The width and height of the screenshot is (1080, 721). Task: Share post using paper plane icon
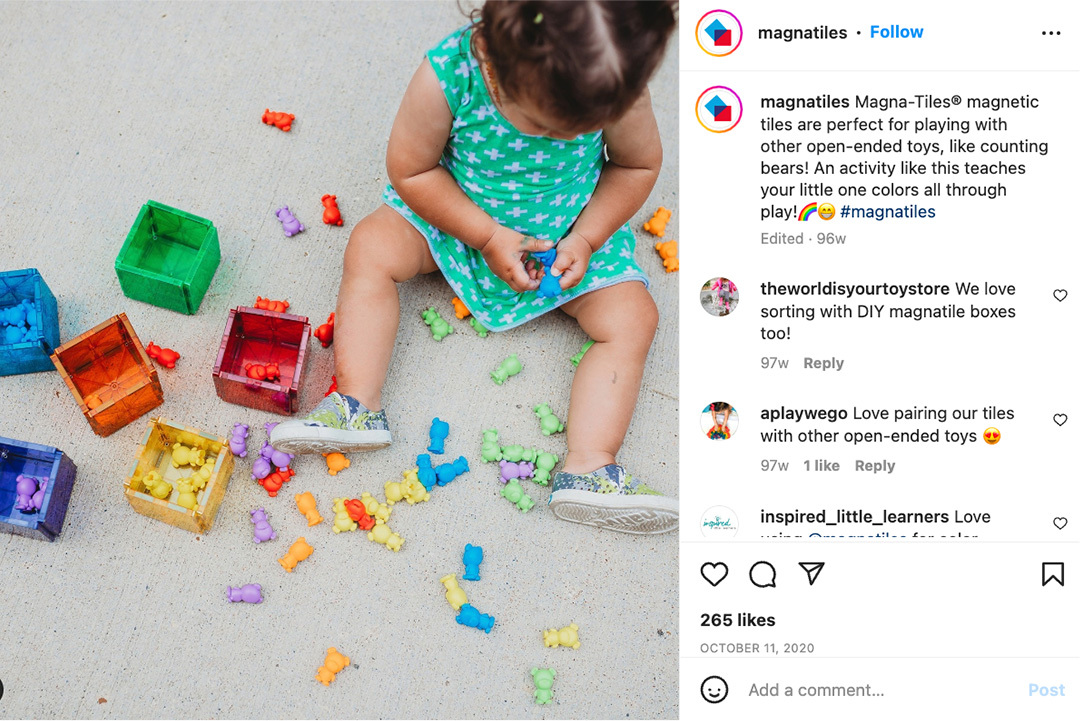click(x=811, y=573)
